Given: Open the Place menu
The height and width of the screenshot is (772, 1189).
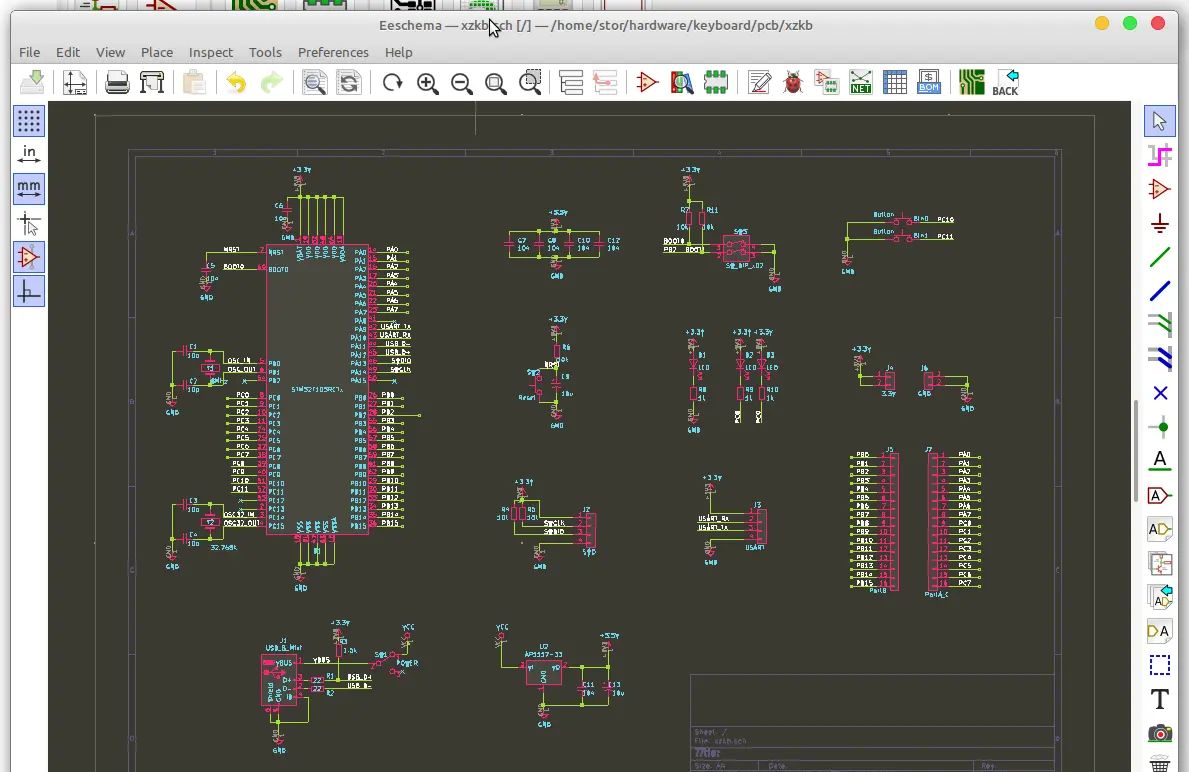Looking at the screenshot, I should tap(156, 52).
